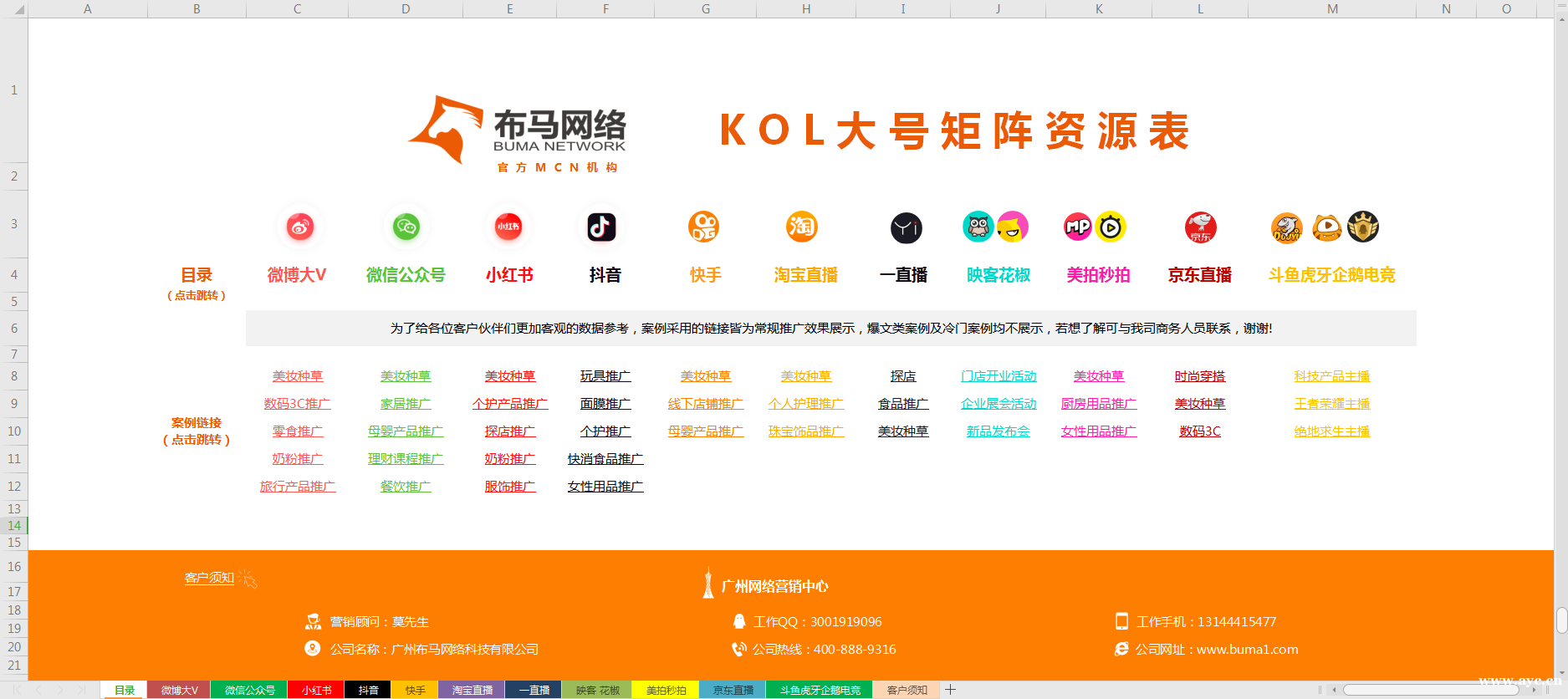Viewport: 1568px width, 699px height.
Task: Open the 玩具推广 case link
Action: click(x=605, y=376)
